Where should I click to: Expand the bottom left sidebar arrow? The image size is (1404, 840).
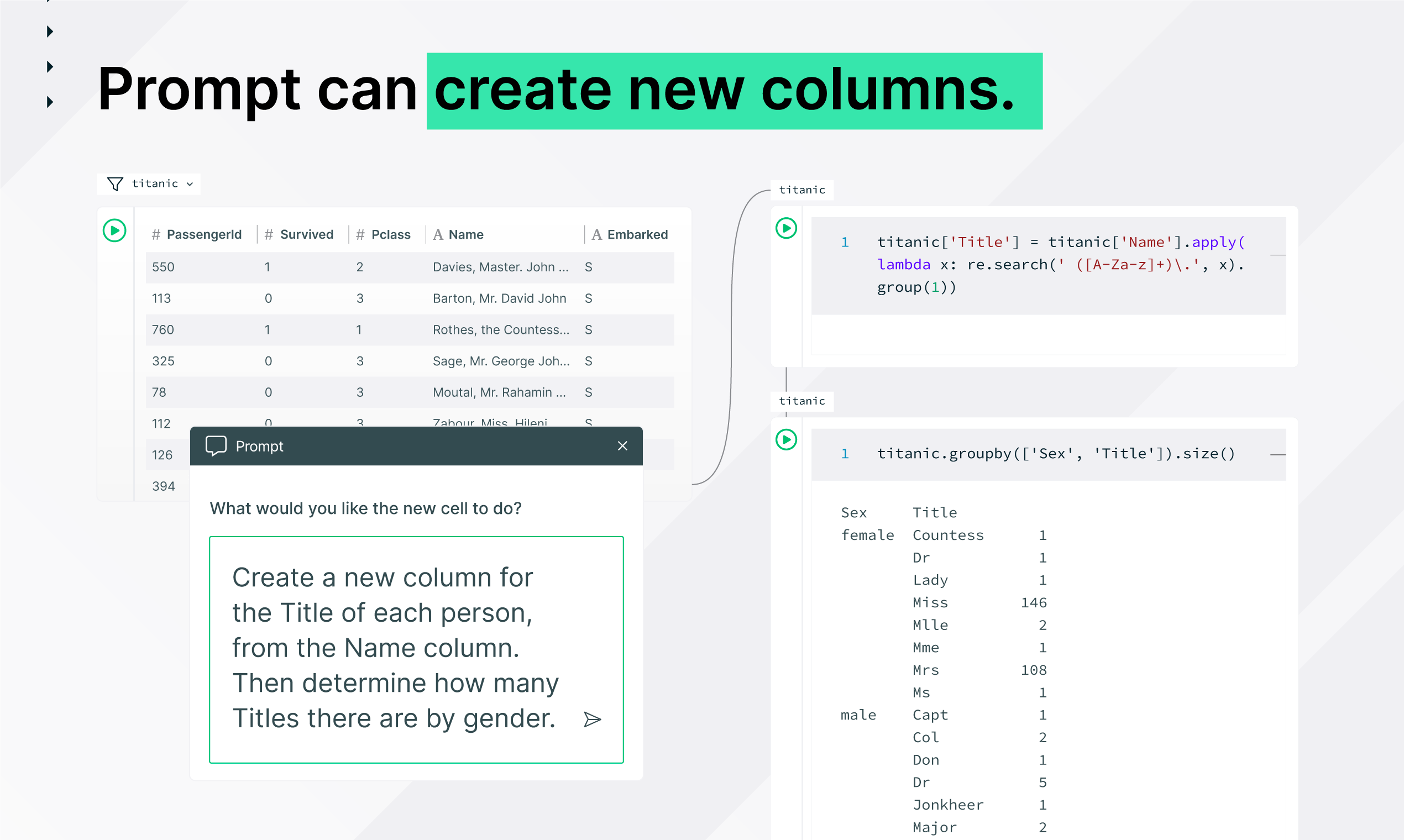pos(50,102)
